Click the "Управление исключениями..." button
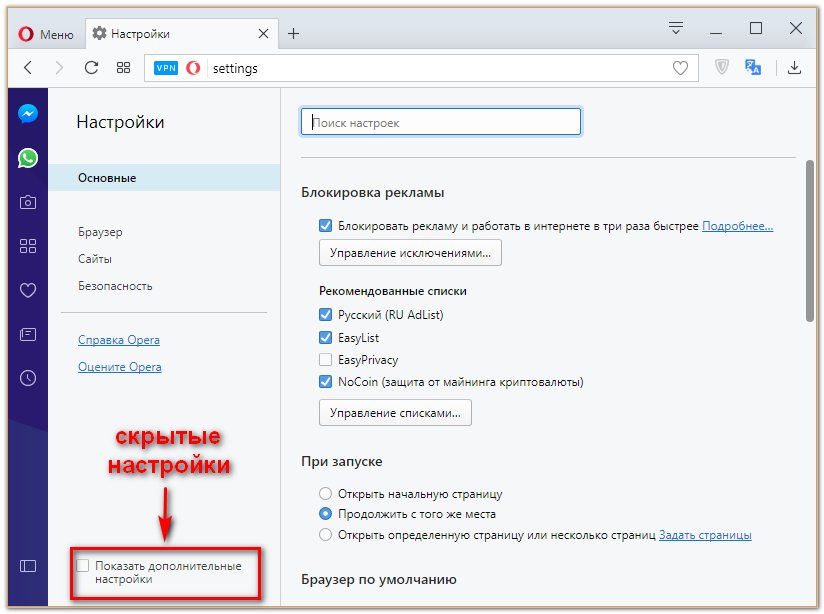Image resolution: width=824 pixels, height=614 pixels. click(x=410, y=252)
